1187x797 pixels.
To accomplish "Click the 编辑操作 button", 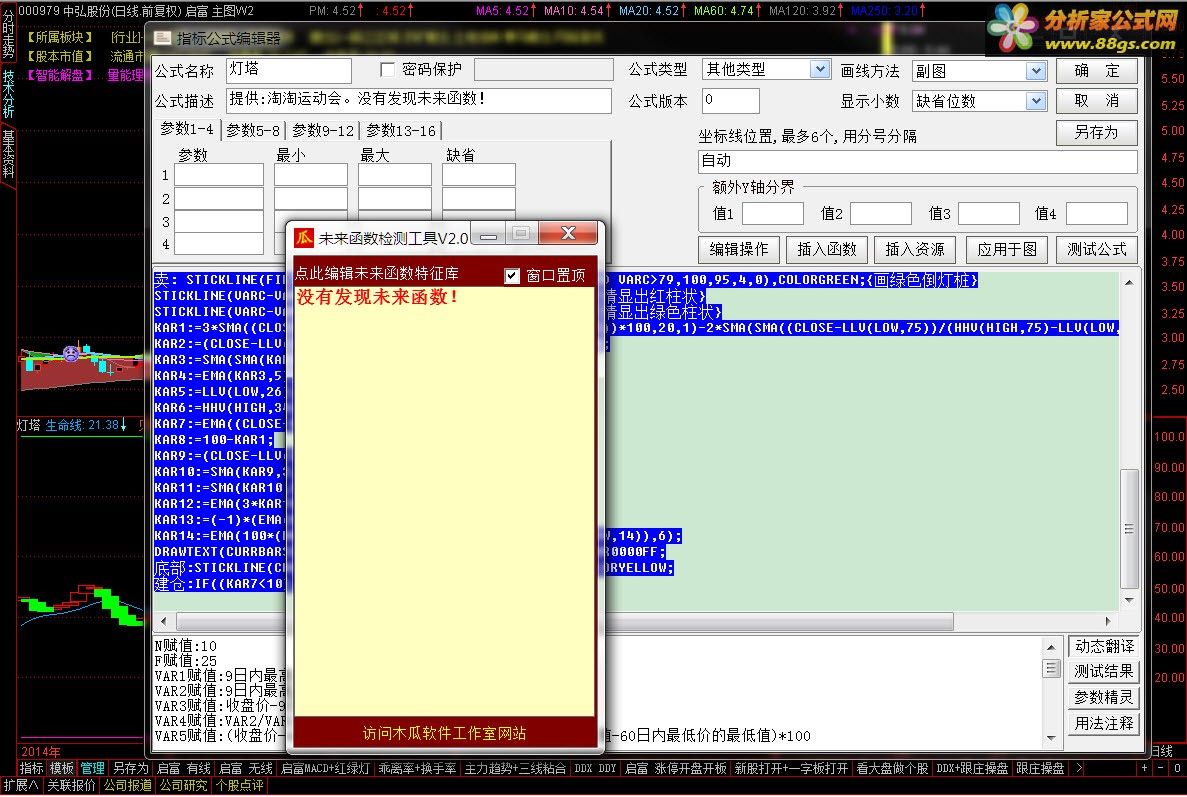I will [739, 249].
